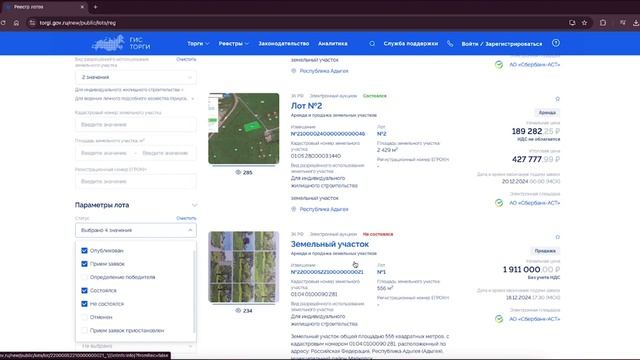Uncheck the Прием заявок status checkbox
This screenshot has width=640, height=360.
[x=84, y=264]
